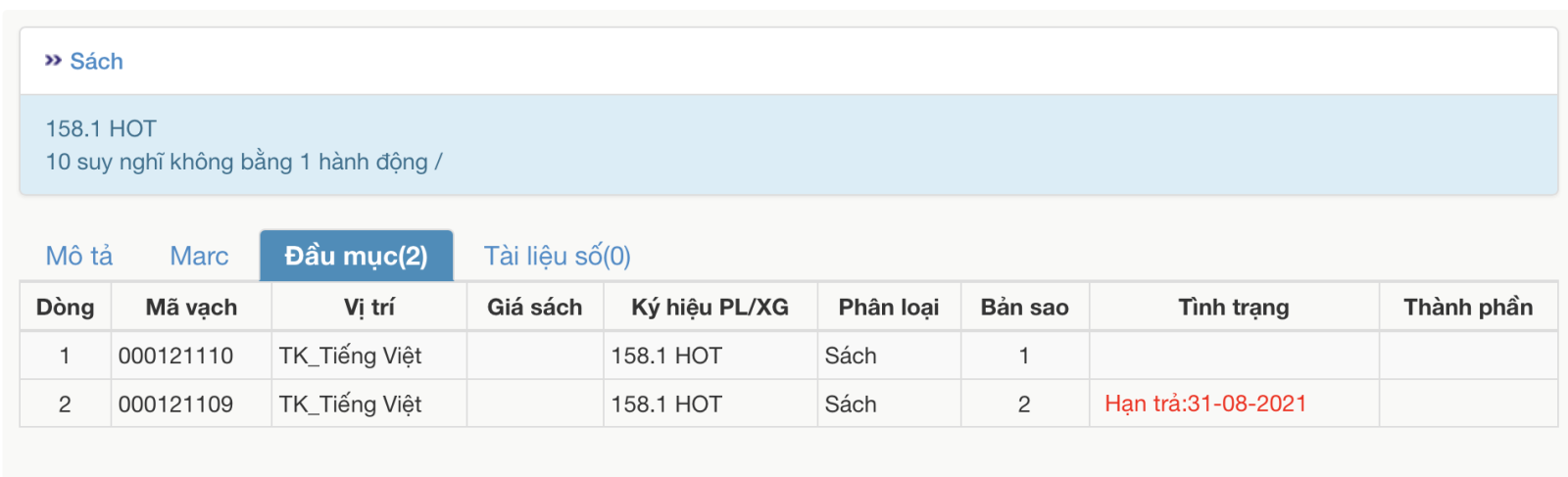The image size is (1568, 477).
Task: Select the Đầu mục(2) tab
Action: [356, 256]
